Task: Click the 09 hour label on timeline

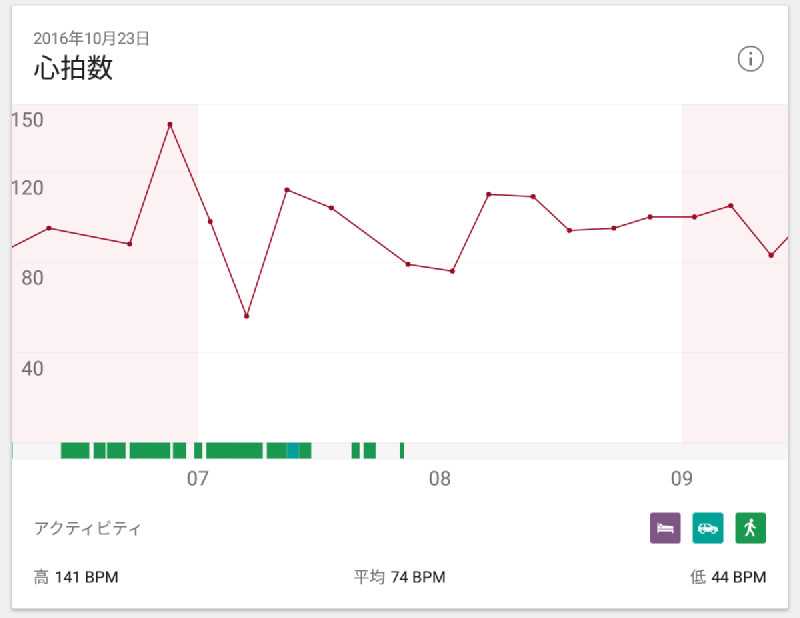Action: click(x=682, y=479)
